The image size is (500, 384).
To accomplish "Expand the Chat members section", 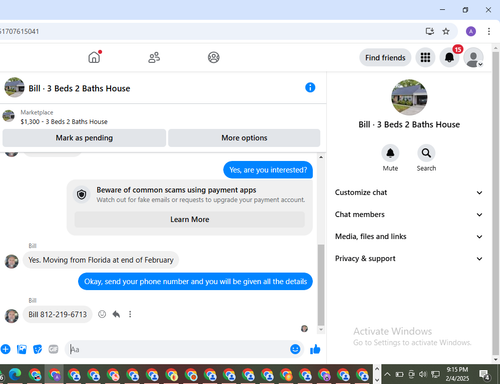I will click(x=409, y=214).
